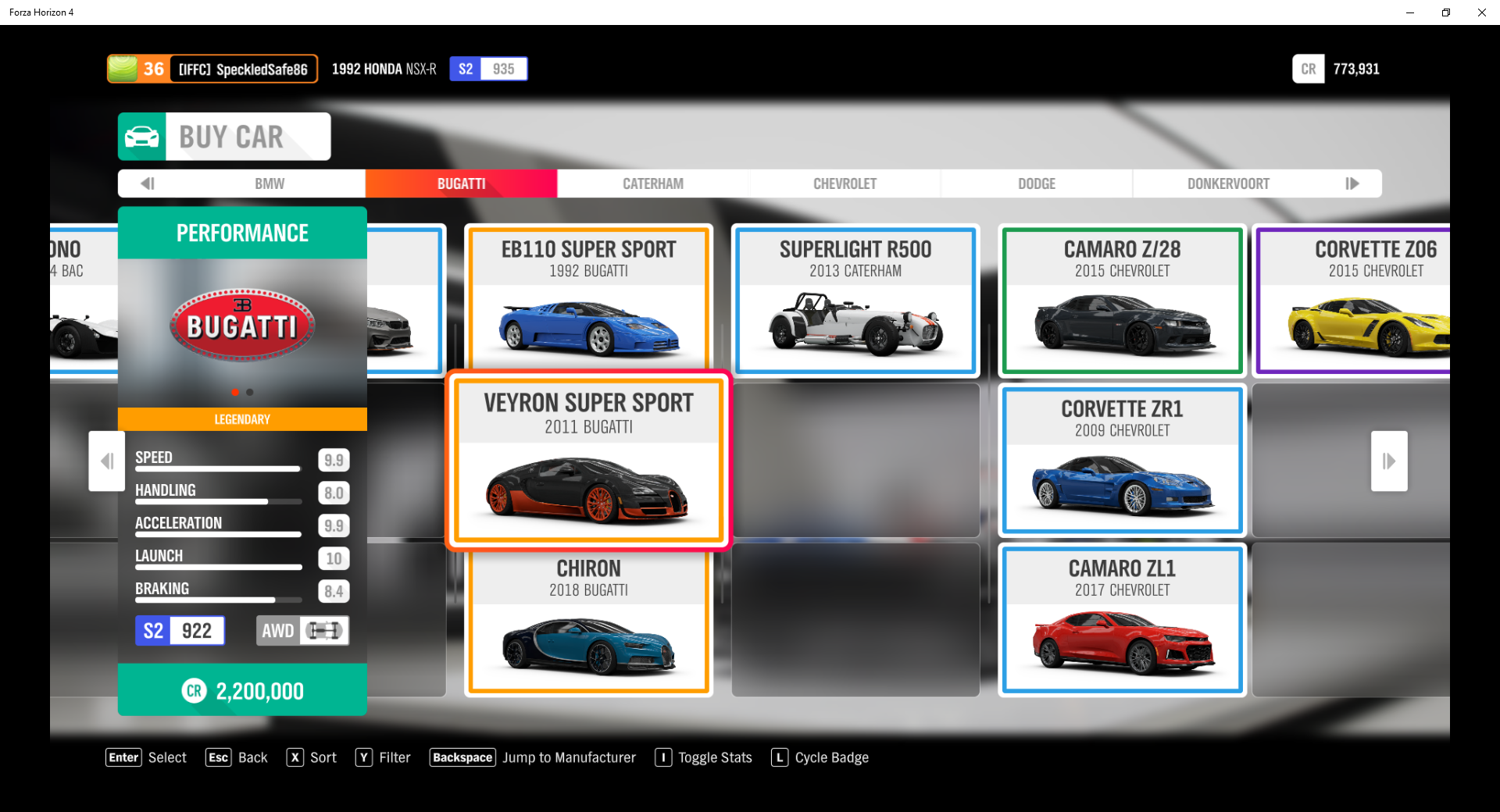Click the CR icon on the 2,200,000 price
This screenshot has height=812, width=1500.
pos(194,690)
